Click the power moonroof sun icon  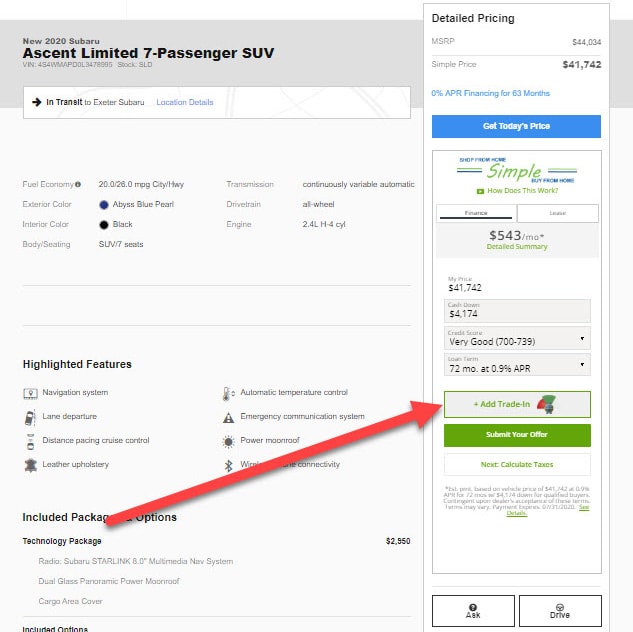pyautogui.click(x=228, y=442)
